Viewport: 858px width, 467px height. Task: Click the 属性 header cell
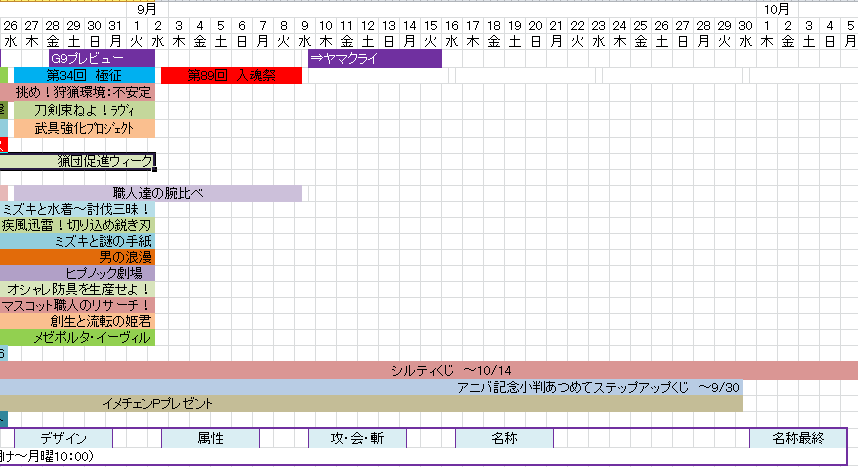[x=211, y=439]
